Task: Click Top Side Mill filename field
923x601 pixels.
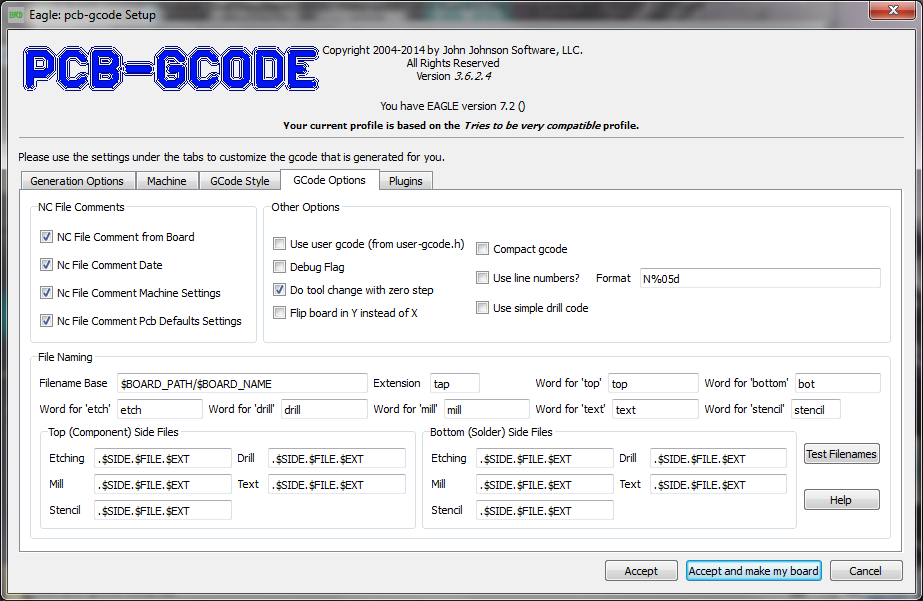Action: [162, 484]
